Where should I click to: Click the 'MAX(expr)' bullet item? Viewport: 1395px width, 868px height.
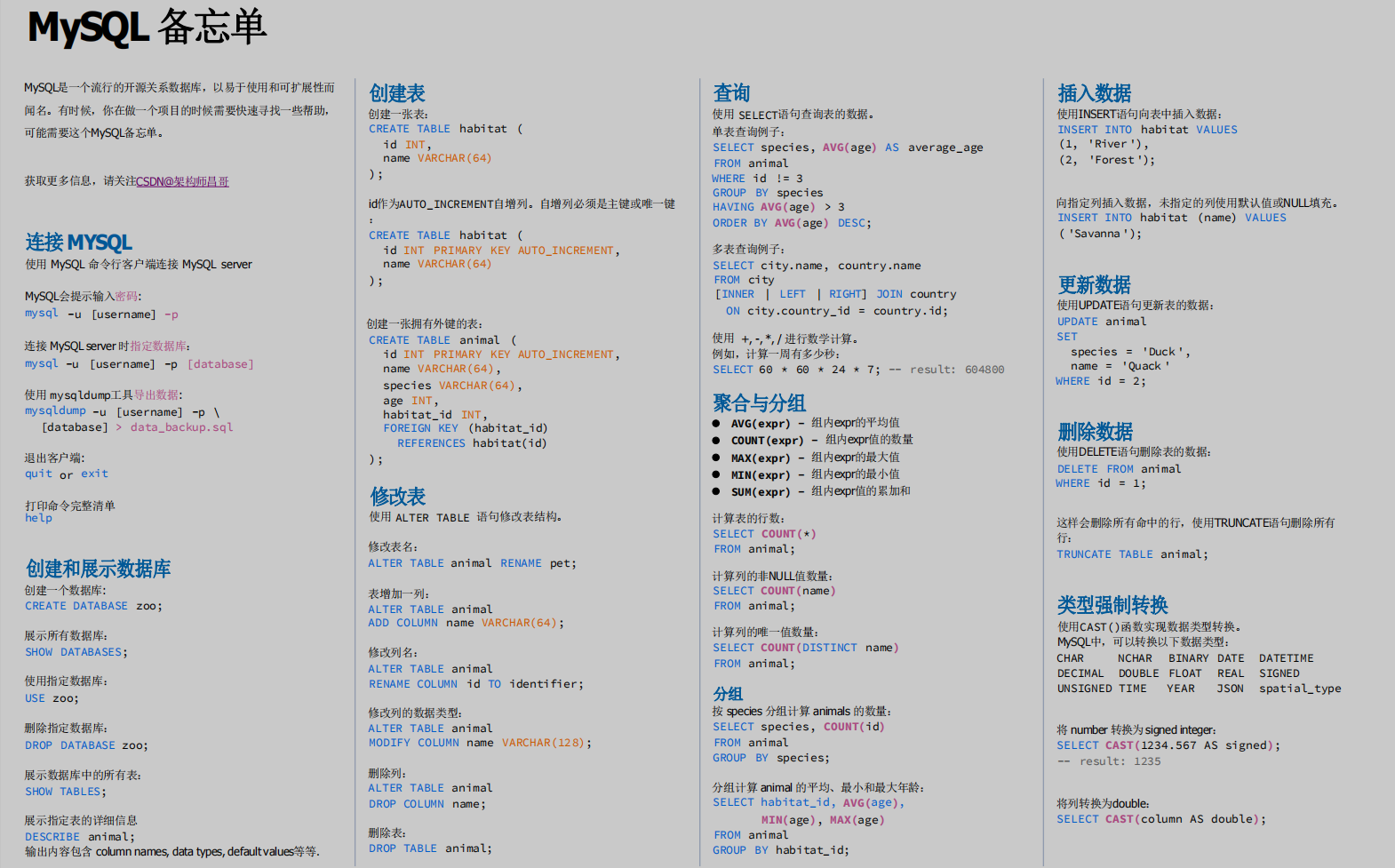806,458
